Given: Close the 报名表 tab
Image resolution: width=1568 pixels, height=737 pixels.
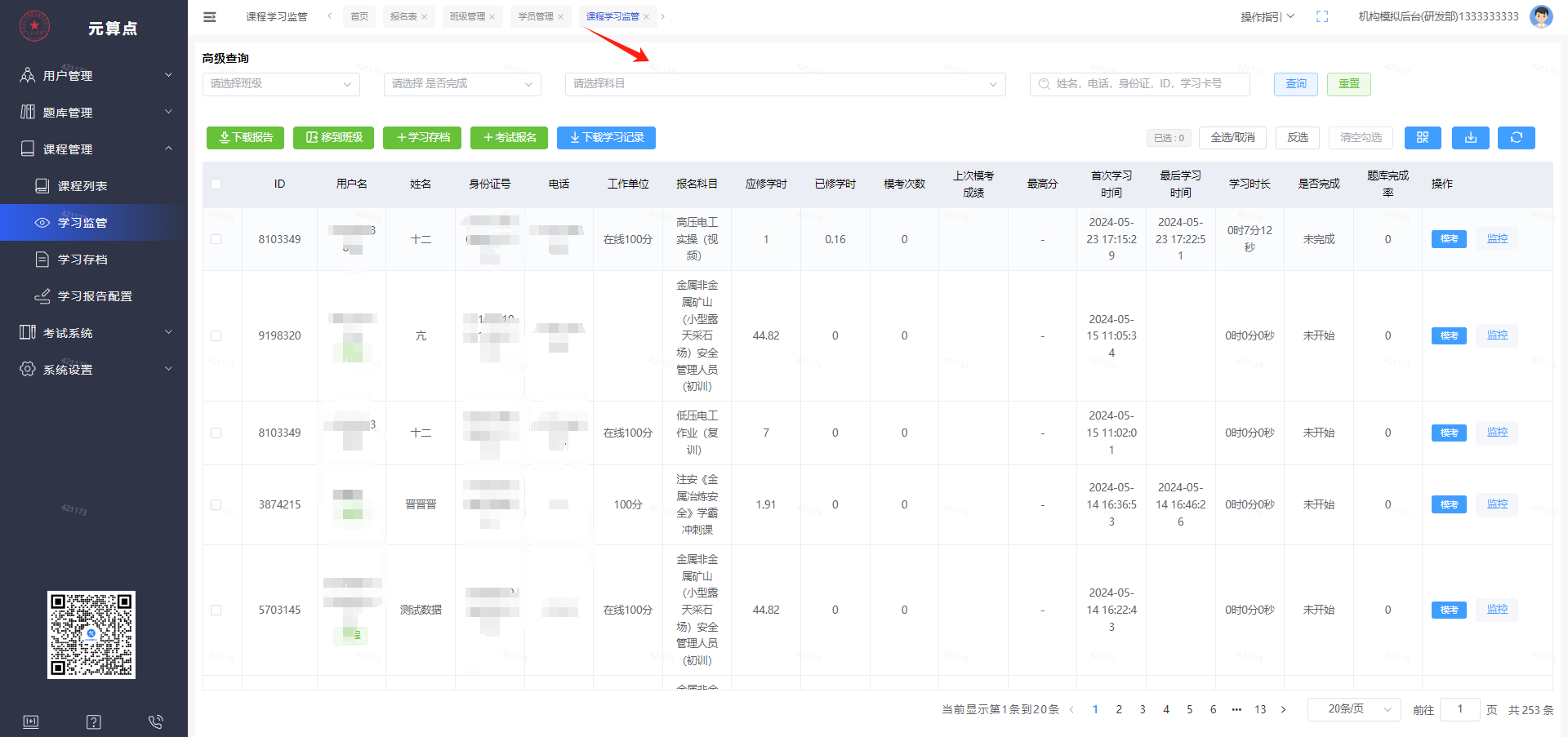Looking at the screenshot, I should pos(425,17).
